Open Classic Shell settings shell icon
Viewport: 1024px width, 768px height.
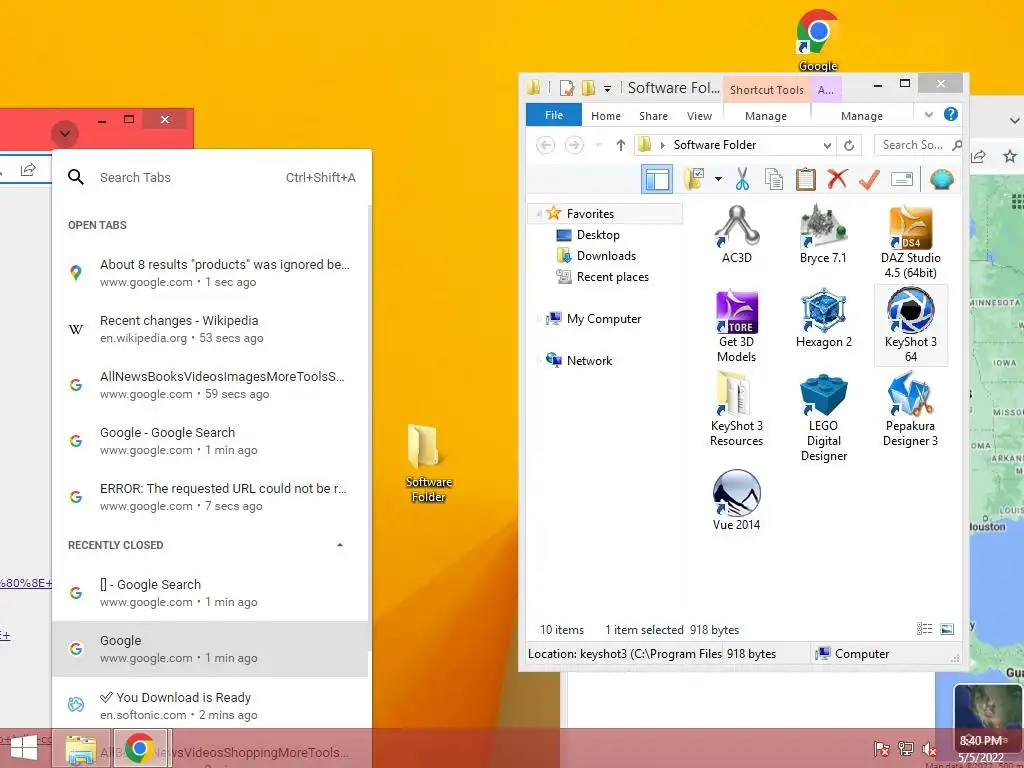941,179
